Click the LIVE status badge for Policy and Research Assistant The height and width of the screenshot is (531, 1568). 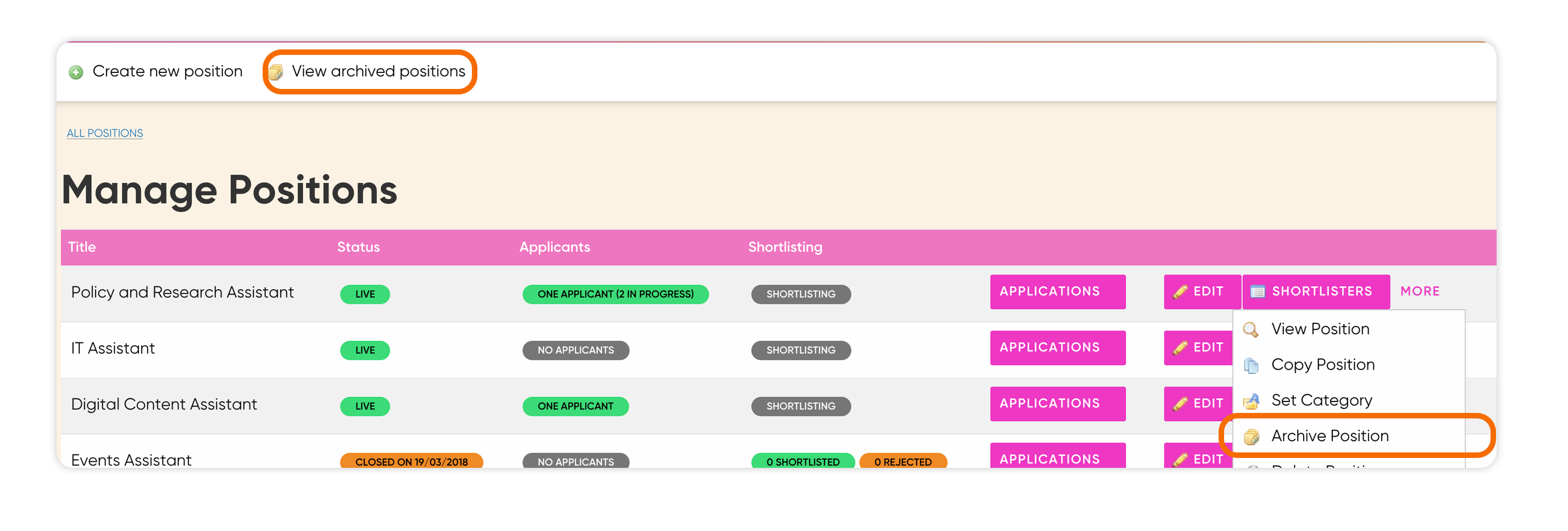pos(365,294)
